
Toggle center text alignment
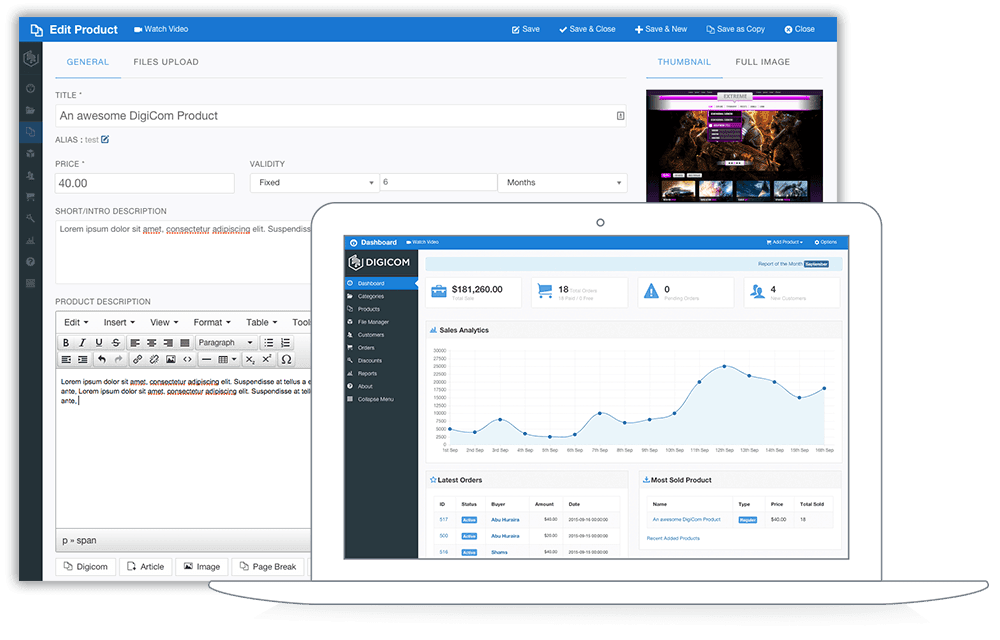point(152,343)
